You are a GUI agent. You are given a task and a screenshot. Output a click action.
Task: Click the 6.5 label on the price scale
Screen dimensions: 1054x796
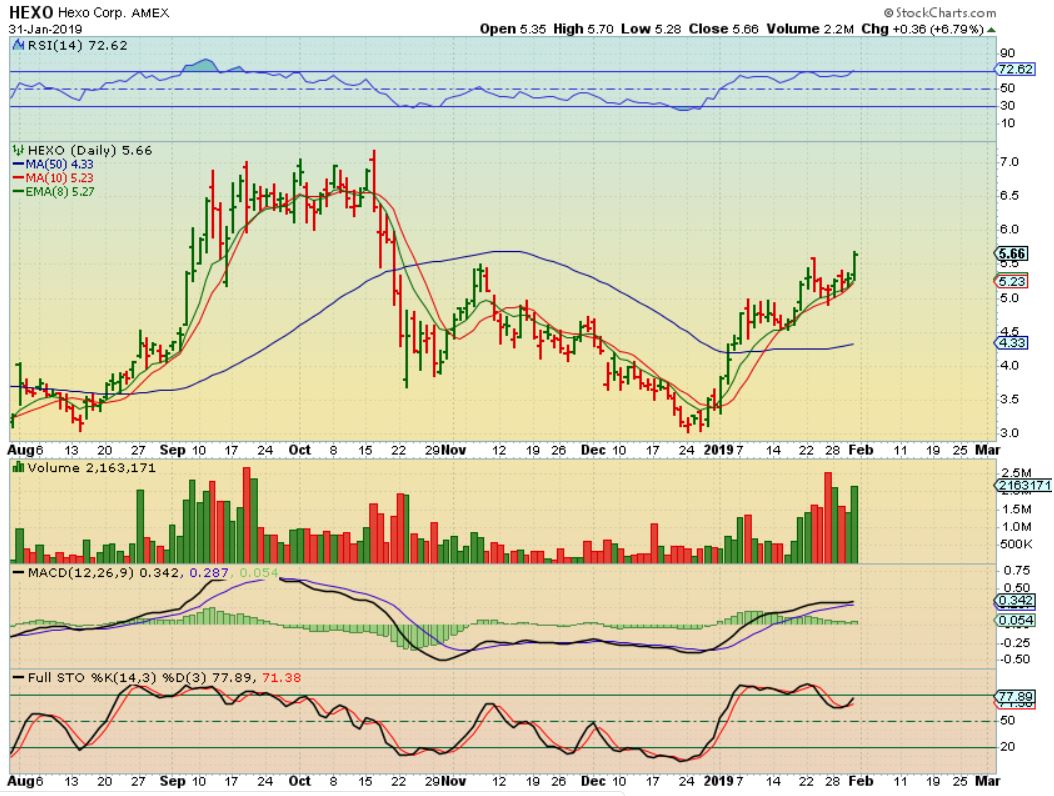coord(1009,196)
